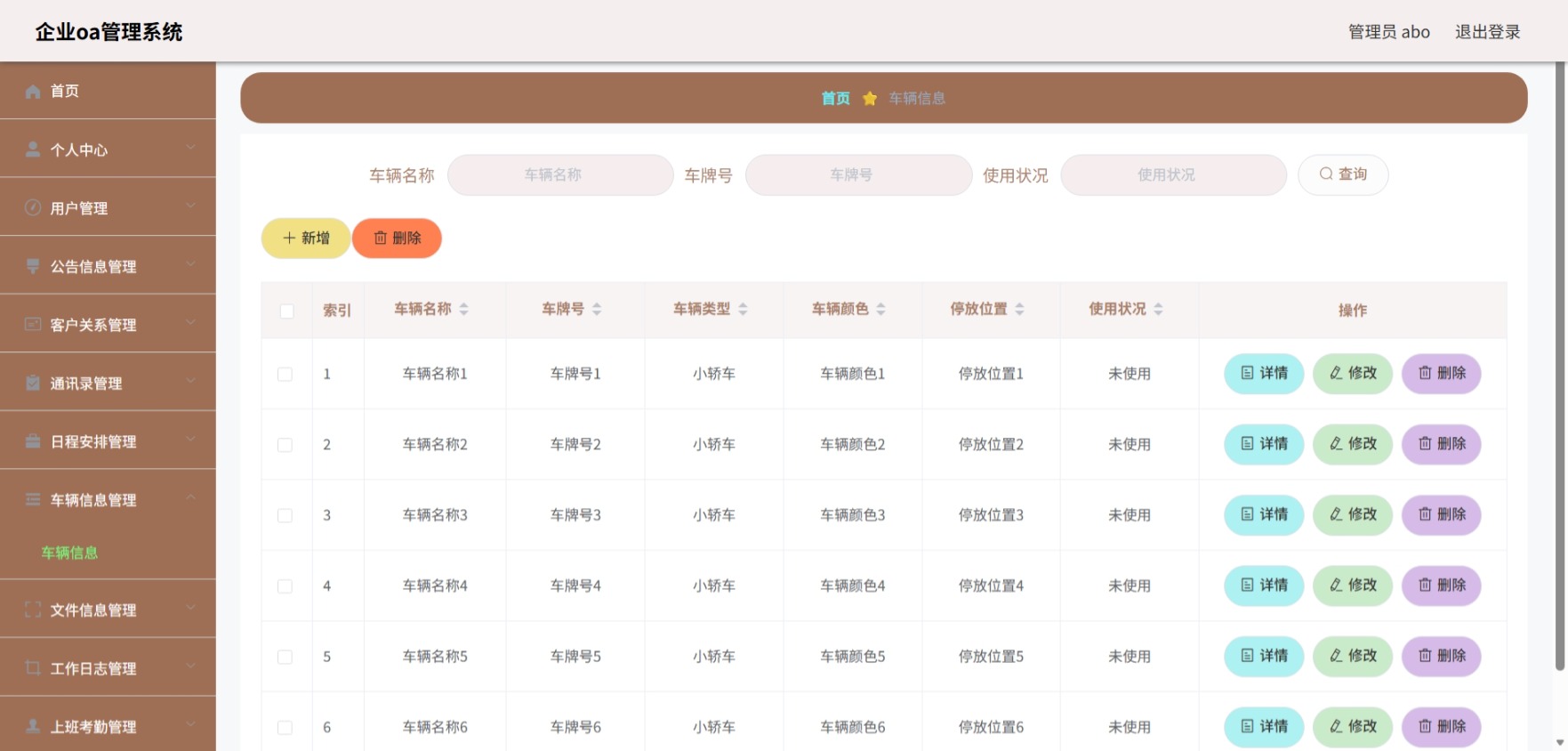Sort the table by 车牌号 with its sort arrows
Image resolution: width=1568 pixels, height=751 pixels.
click(597, 309)
